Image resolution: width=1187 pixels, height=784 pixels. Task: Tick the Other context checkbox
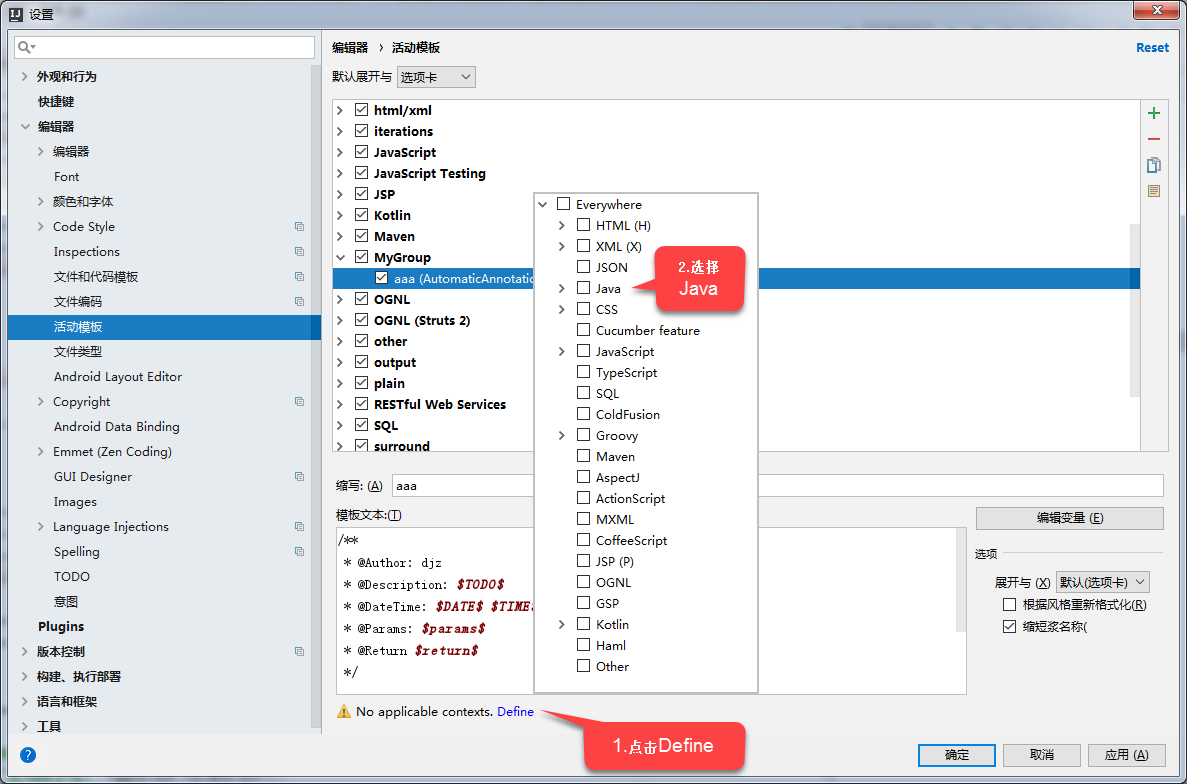pos(584,666)
